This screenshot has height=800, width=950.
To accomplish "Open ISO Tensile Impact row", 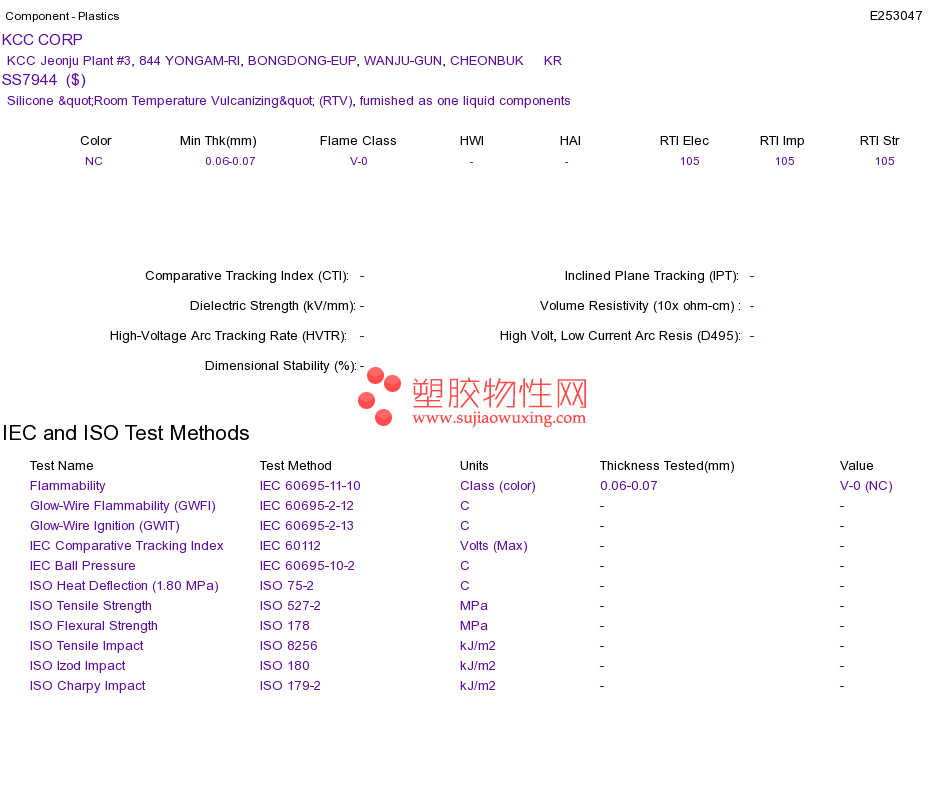I will tap(87, 645).
